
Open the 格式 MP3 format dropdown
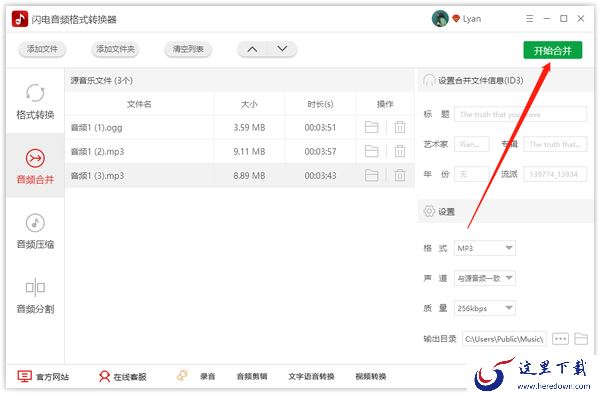coord(484,248)
